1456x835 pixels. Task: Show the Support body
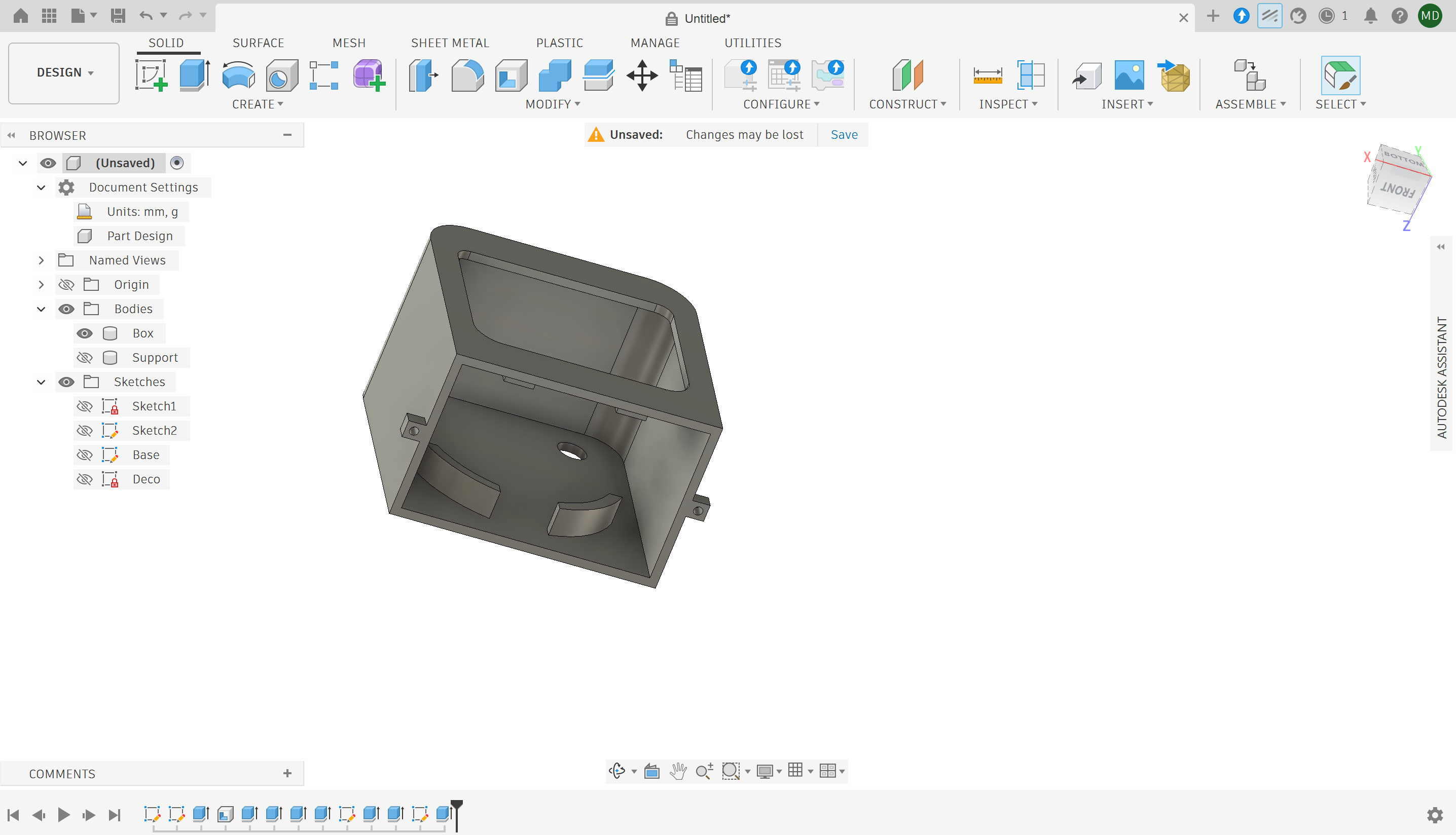pos(84,358)
